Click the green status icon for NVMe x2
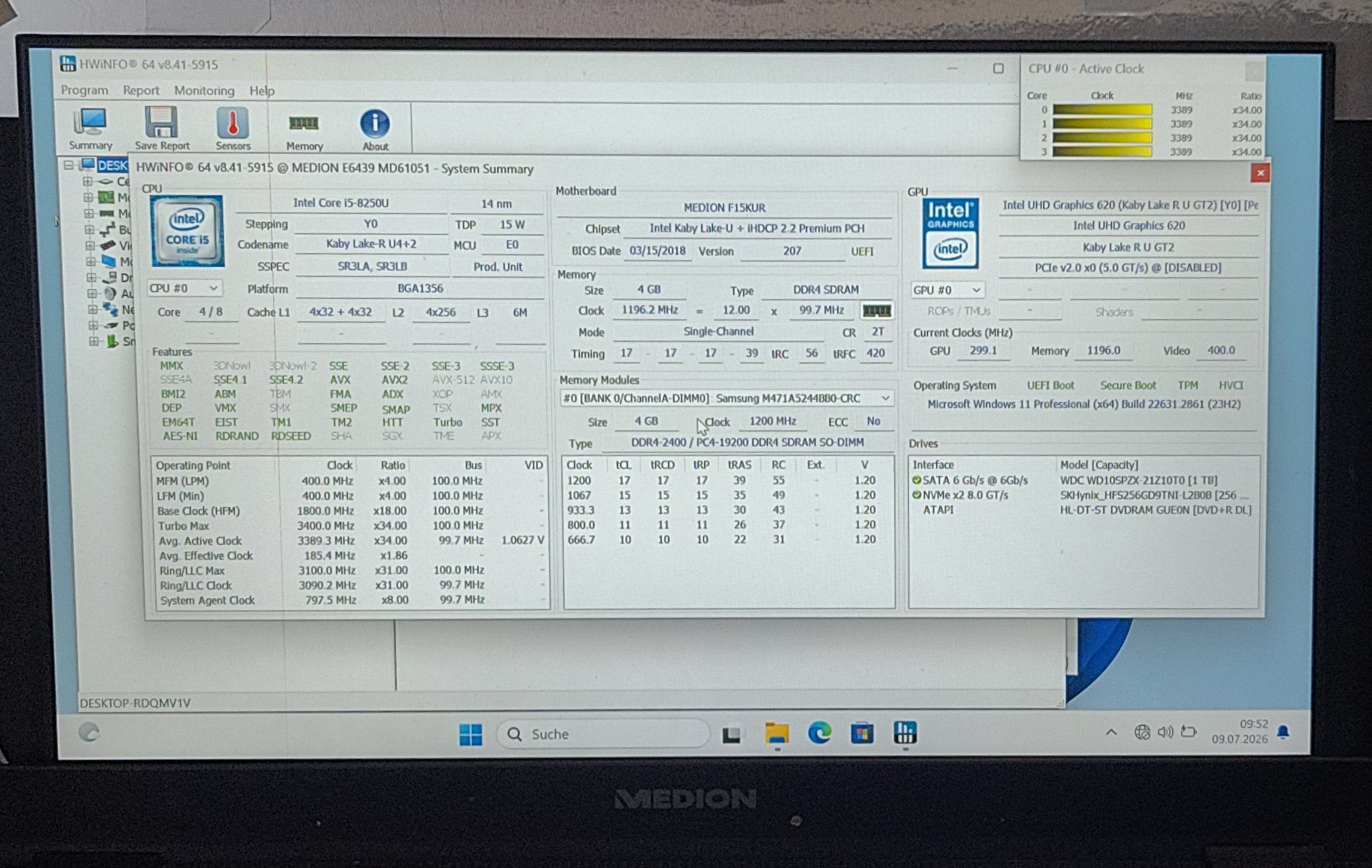The height and width of the screenshot is (868, 1372). (x=916, y=495)
